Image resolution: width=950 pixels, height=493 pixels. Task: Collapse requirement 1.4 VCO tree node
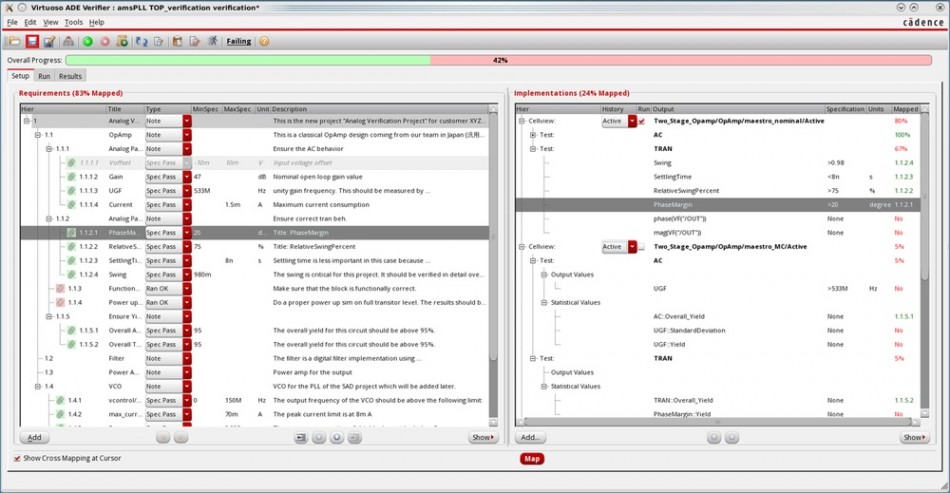click(x=38, y=386)
